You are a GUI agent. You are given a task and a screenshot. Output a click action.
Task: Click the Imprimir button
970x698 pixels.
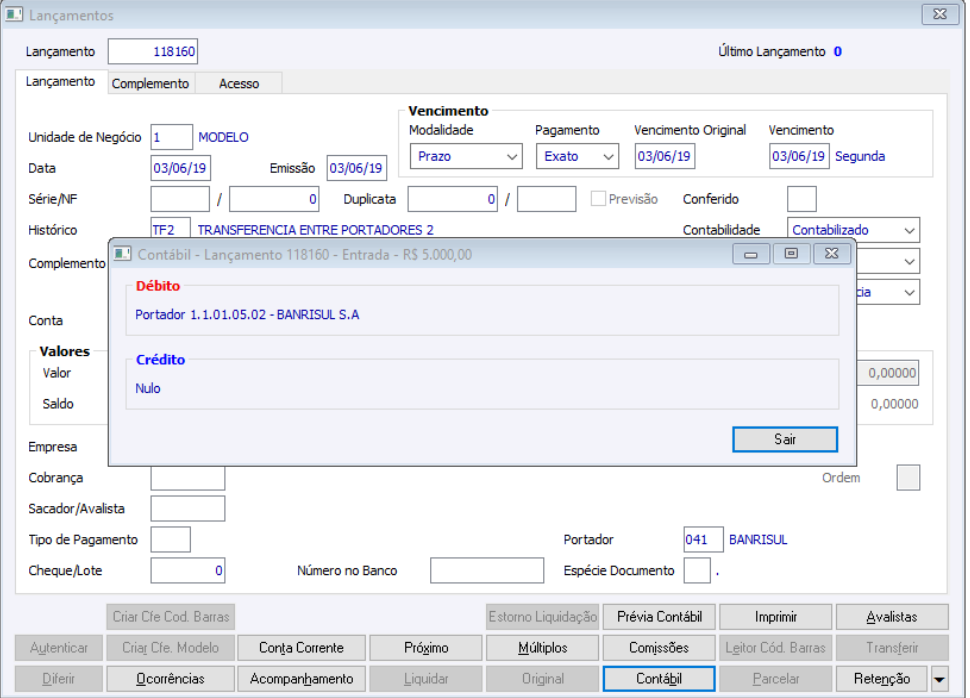pos(776,617)
